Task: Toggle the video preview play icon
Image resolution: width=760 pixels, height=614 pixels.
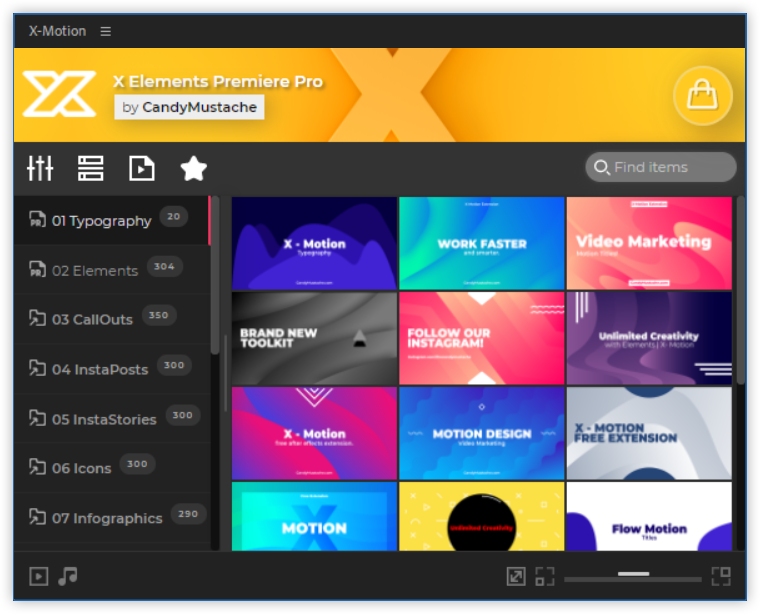Action: [39, 577]
